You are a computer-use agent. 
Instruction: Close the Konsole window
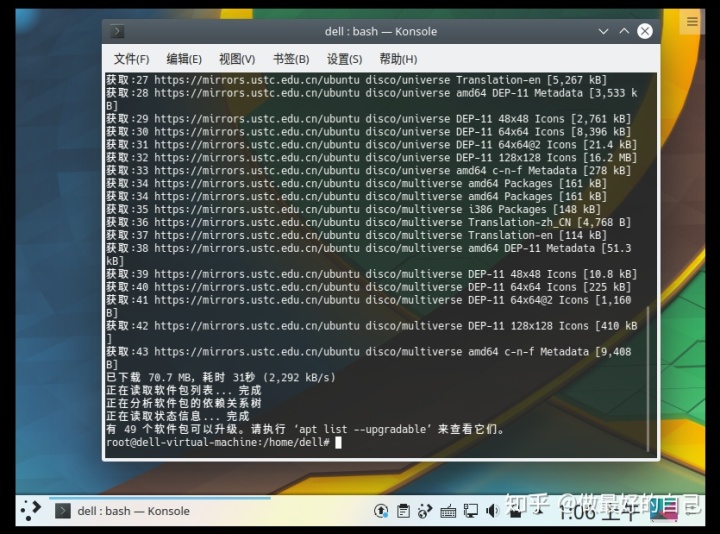pos(645,31)
